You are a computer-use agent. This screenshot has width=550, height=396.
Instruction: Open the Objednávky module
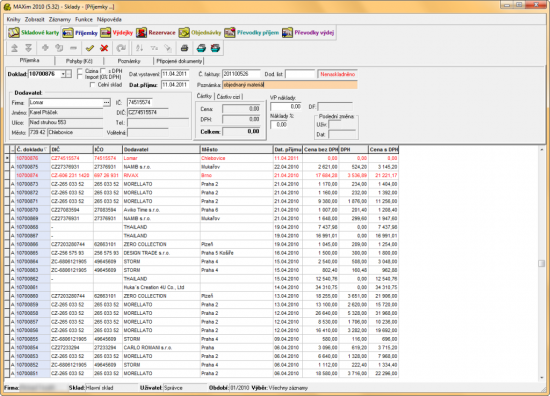pyautogui.click(x=200, y=33)
